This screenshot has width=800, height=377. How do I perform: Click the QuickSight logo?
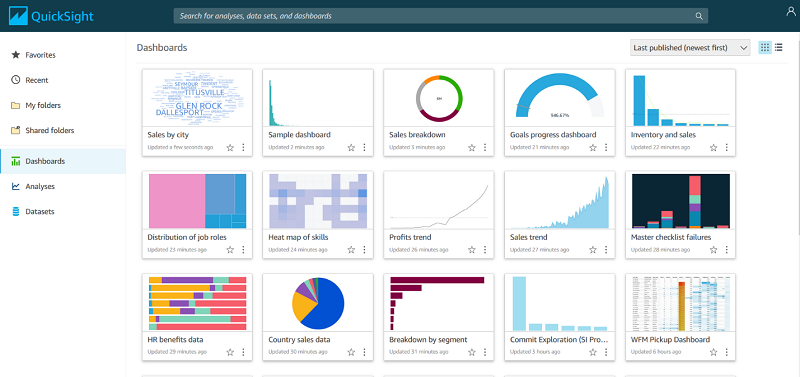click(x=52, y=16)
